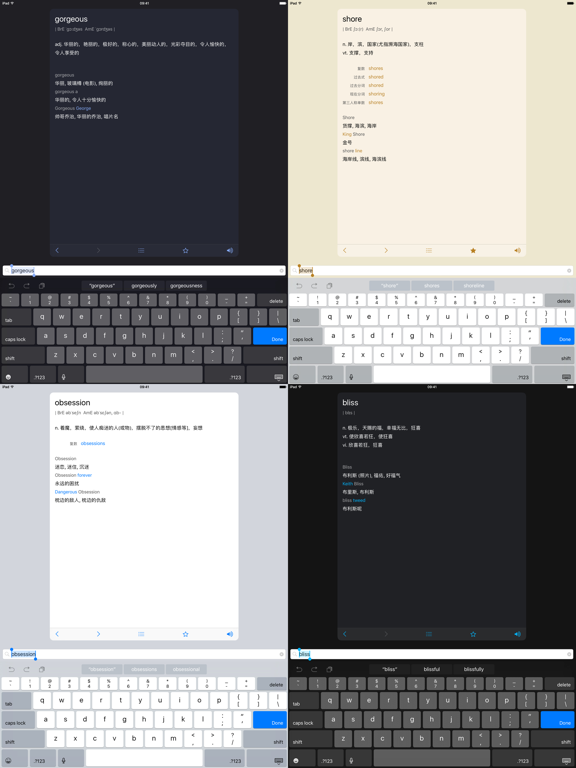Tap the microphone key on obsession keyboard
The image size is (576, 768).
[64, 760]
